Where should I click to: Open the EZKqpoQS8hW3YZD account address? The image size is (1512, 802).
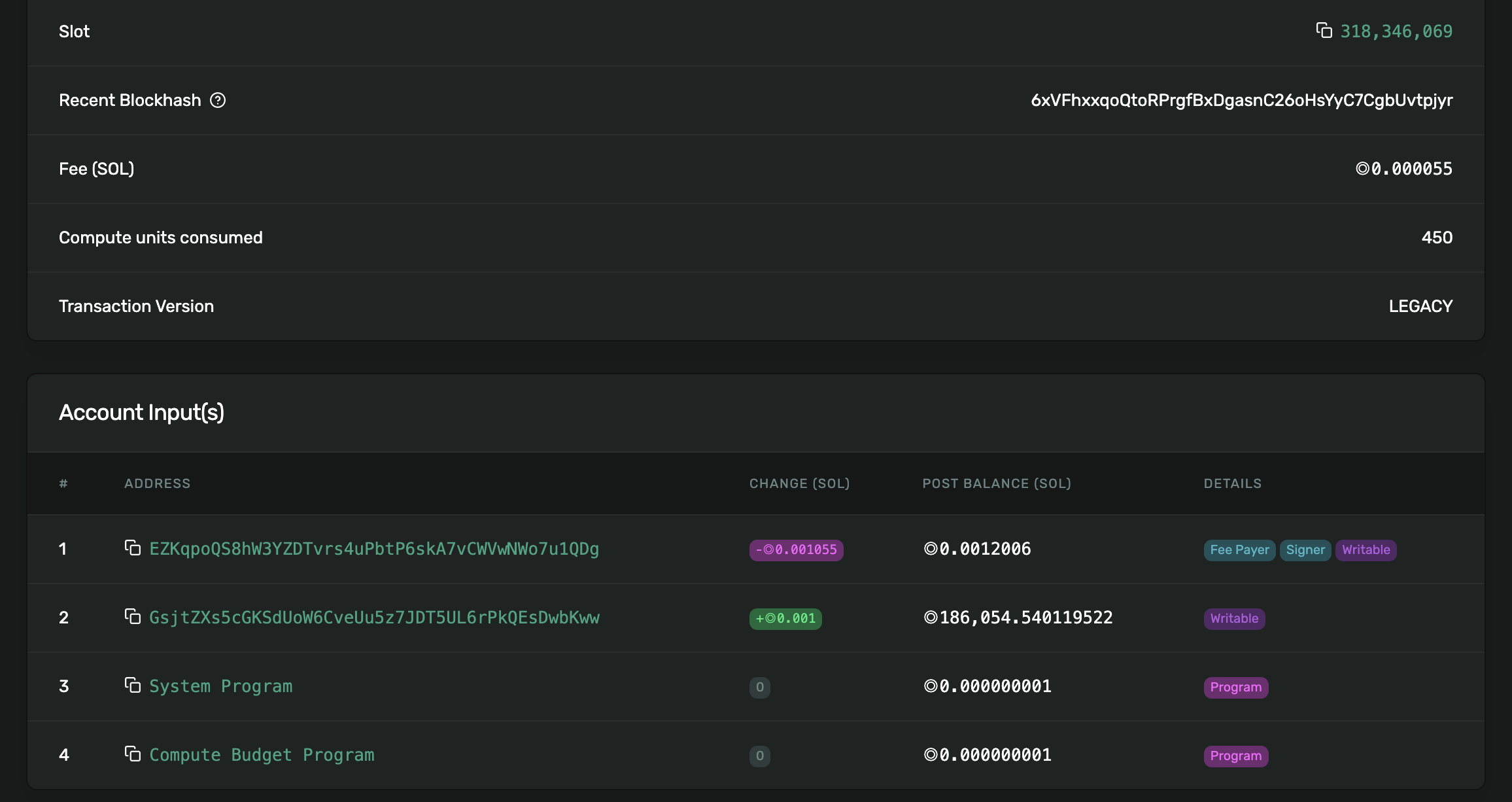coord(374,549)
